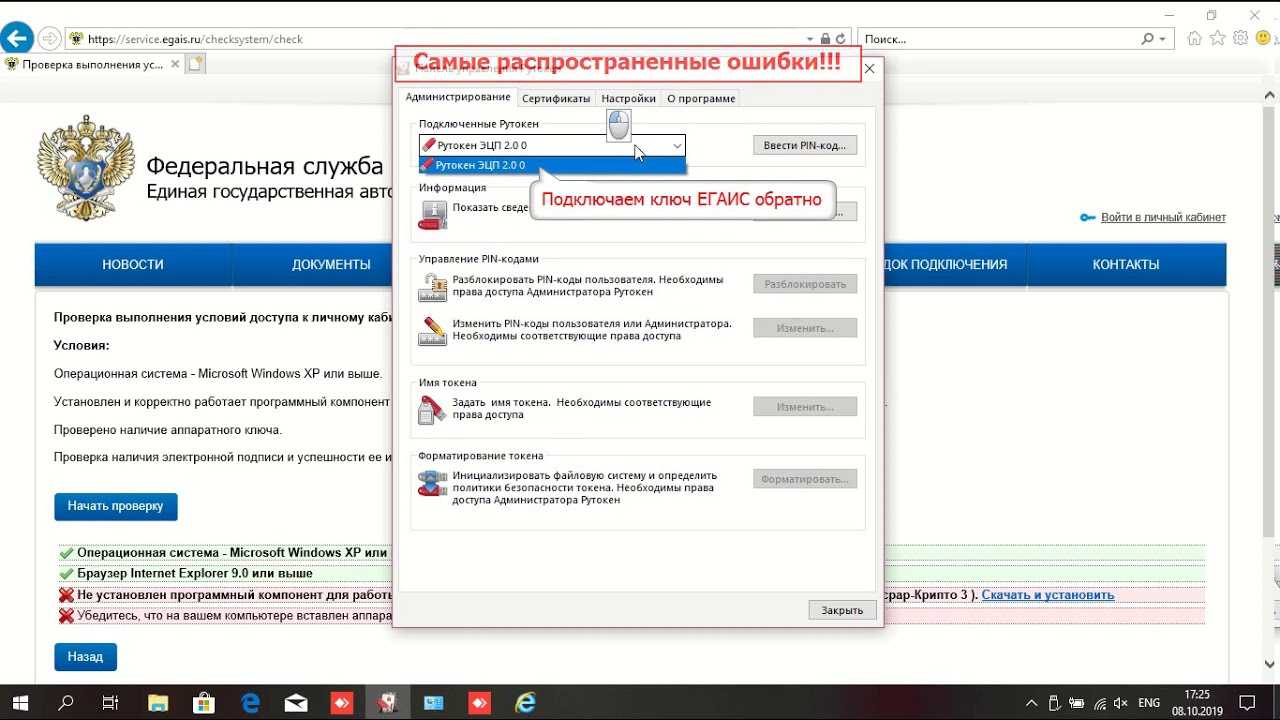The height and width of the screenshot is (720, 1280).
Task: Open the Internet Explorer tools gear
Action: tap(1241, 39)
